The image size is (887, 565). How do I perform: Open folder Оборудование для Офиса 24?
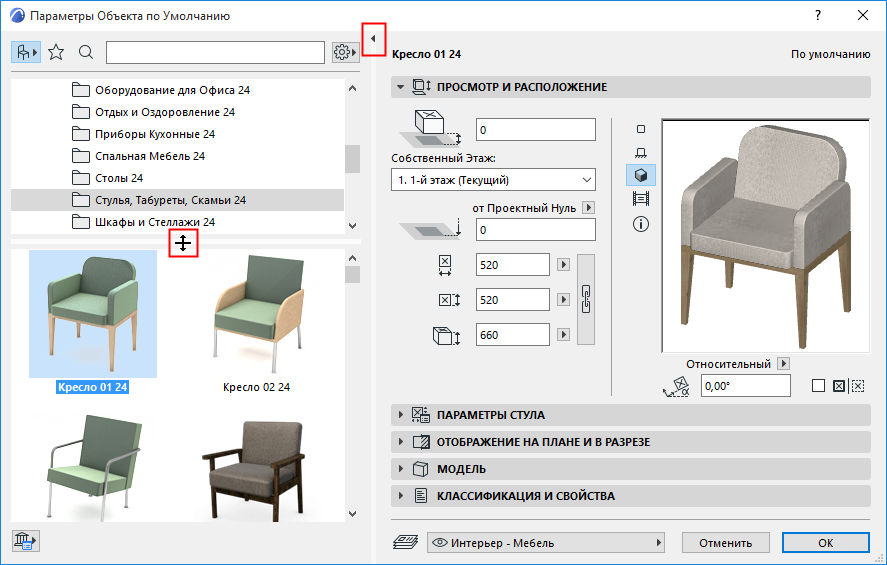177,90
